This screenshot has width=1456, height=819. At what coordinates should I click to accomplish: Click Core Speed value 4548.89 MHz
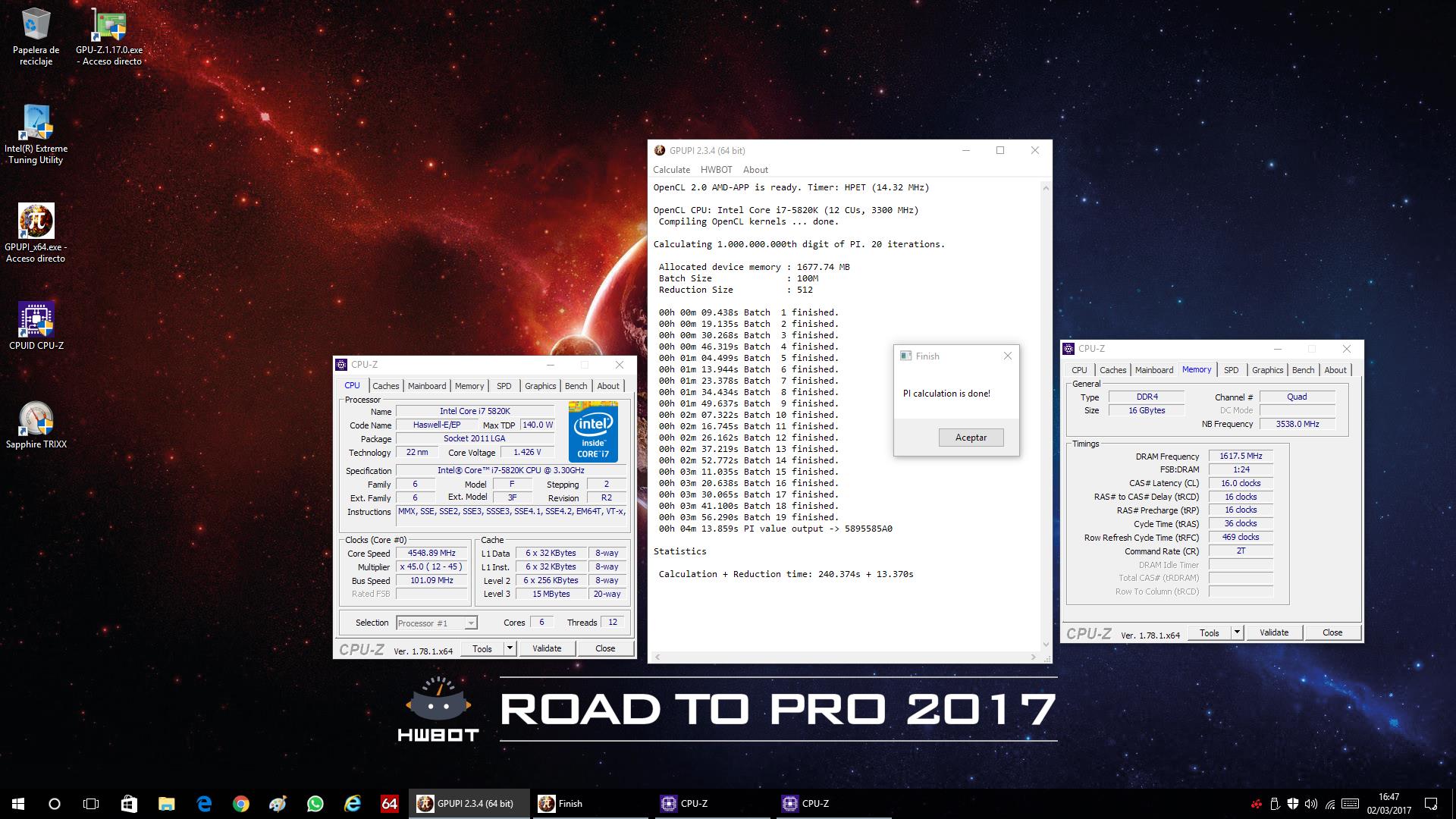[x=431, y=554]
